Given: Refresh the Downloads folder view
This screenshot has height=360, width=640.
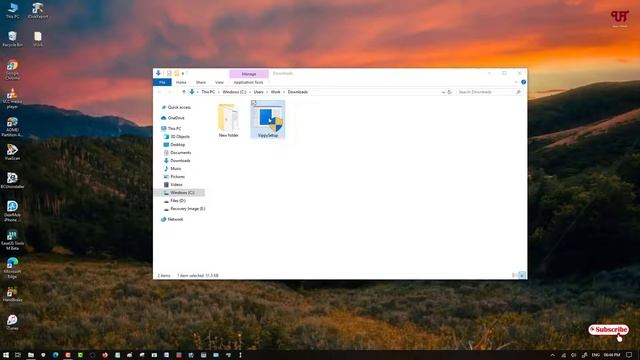Looking at the screenshot, I should point(449,92).
